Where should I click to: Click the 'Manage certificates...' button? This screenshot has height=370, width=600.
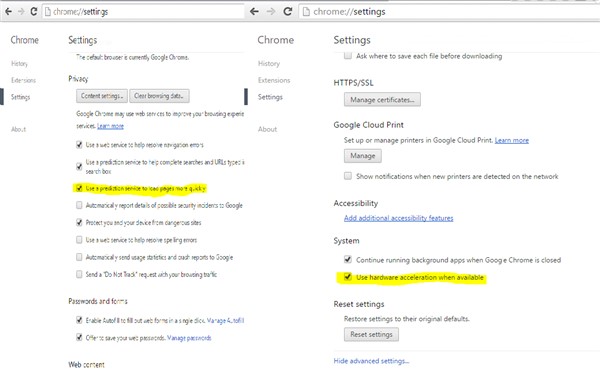coord(382,99)
